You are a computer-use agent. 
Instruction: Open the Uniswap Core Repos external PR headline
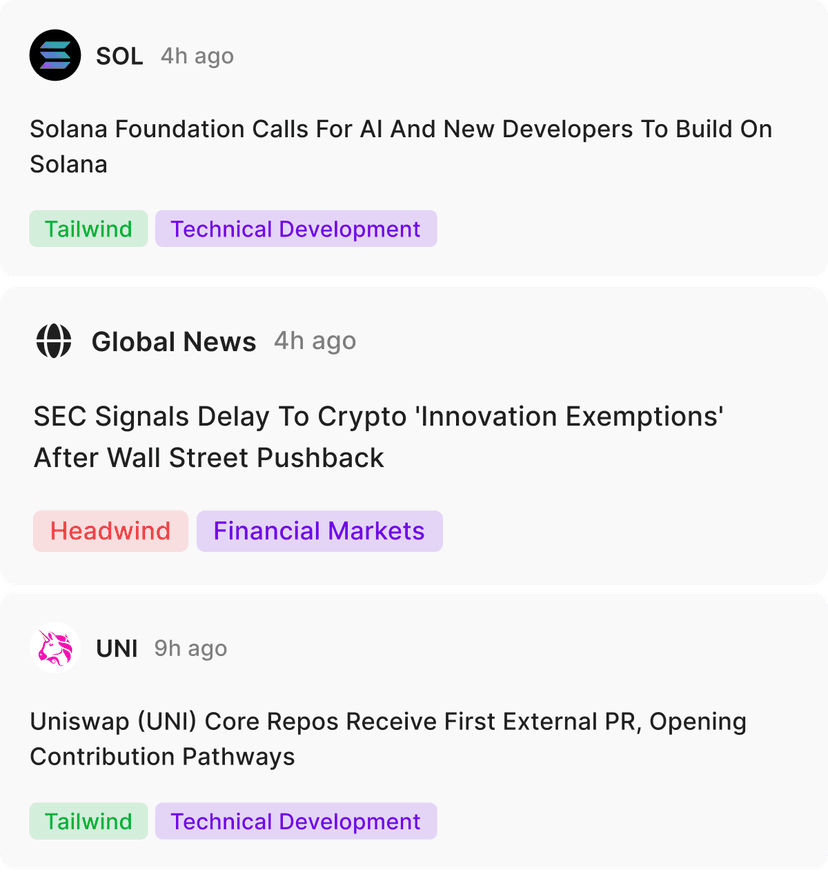click(388, 739)
